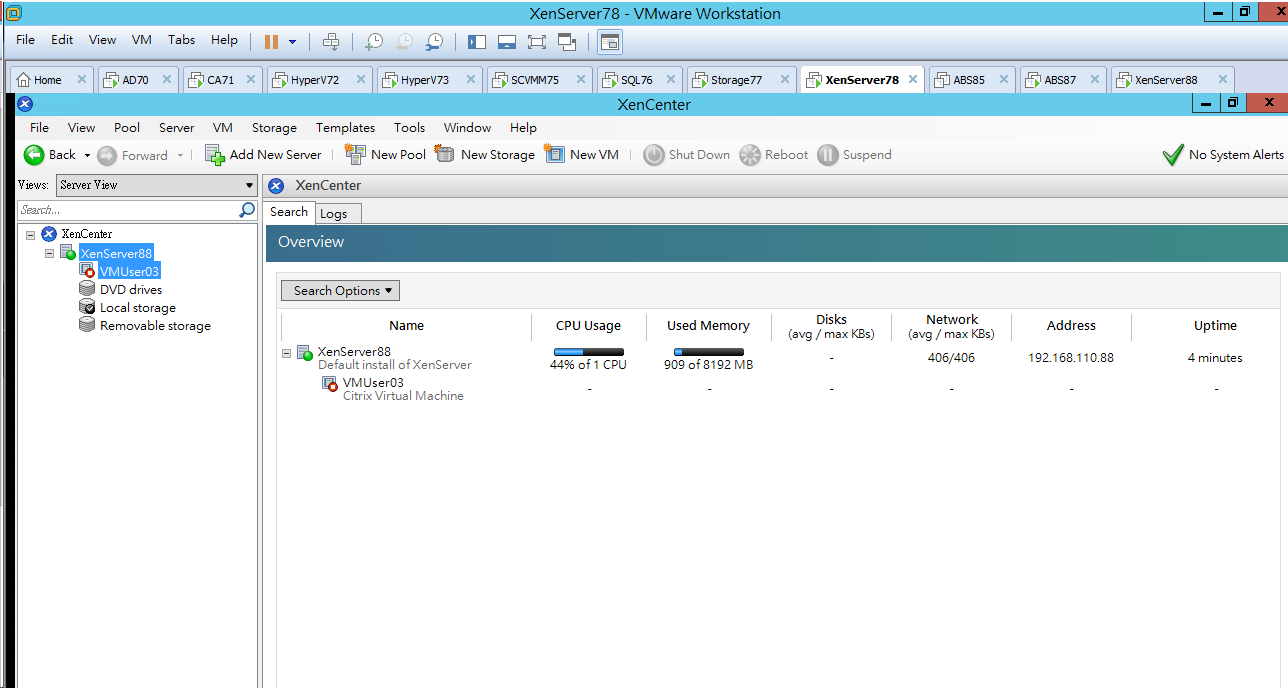Screen dimensions: 1288x688
Task: Click Shut Down power icon
Action: (654, 155)
